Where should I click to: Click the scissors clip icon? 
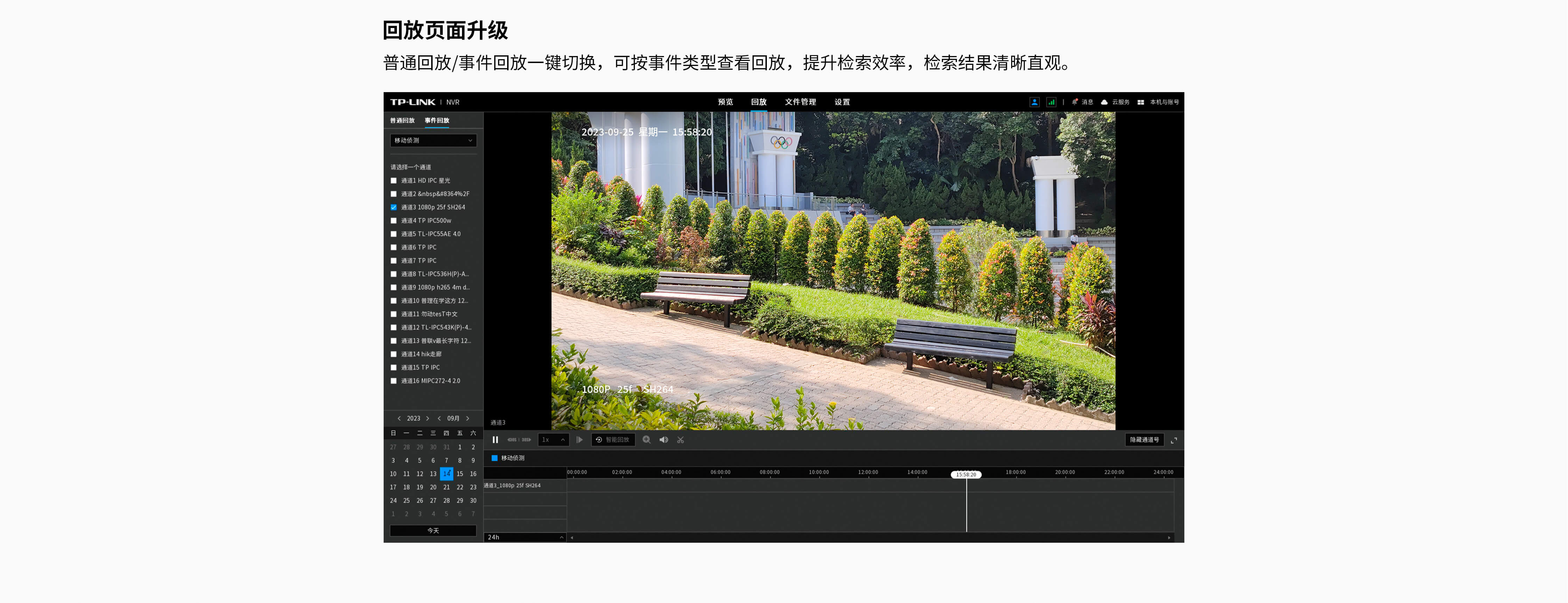click(680, 440)
